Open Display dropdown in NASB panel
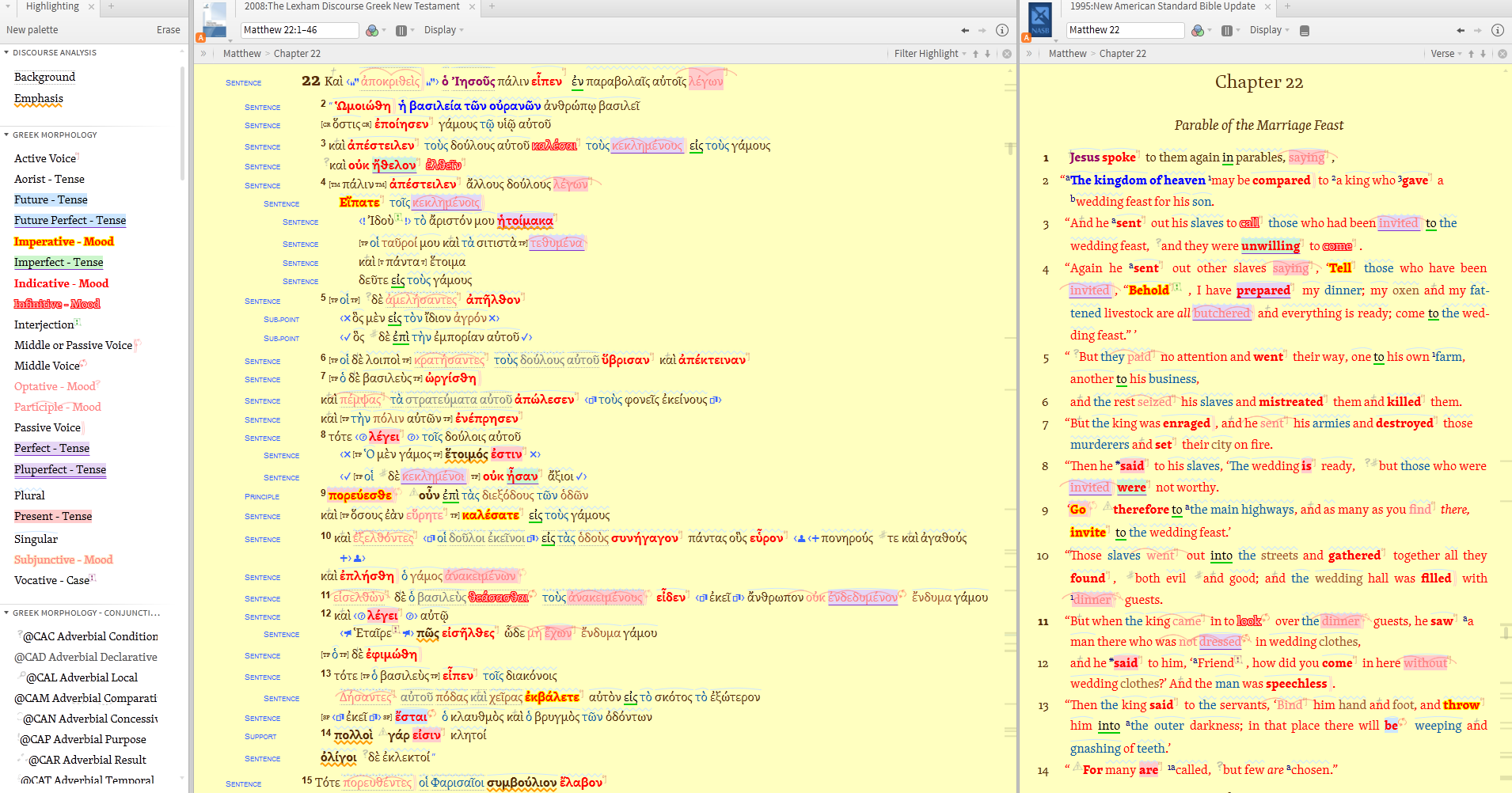Viewport: 1512px width, 793px height. (x=1269, y=30)
